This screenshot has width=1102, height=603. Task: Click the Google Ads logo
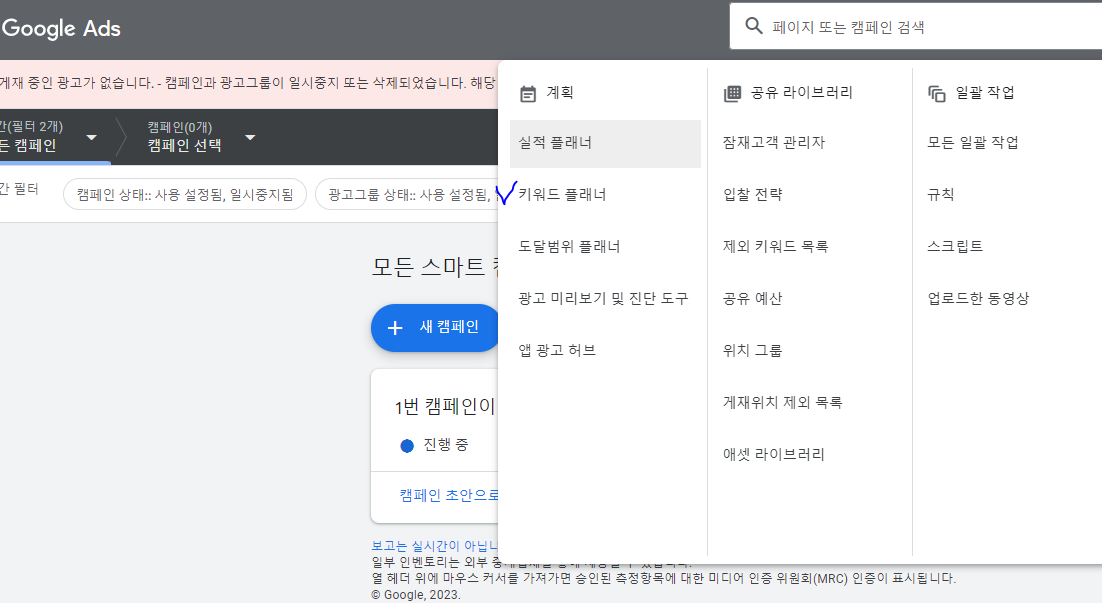pyautogui.click(x=62, y=28)
